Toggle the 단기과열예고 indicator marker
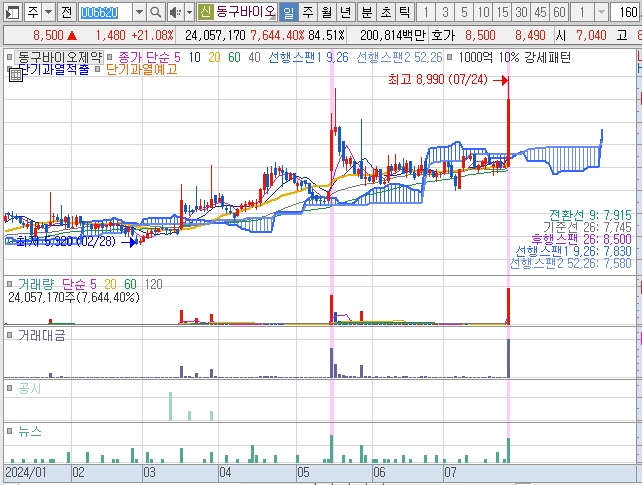Viewport: 642px width, 485px height. click(x=97, y=69)
